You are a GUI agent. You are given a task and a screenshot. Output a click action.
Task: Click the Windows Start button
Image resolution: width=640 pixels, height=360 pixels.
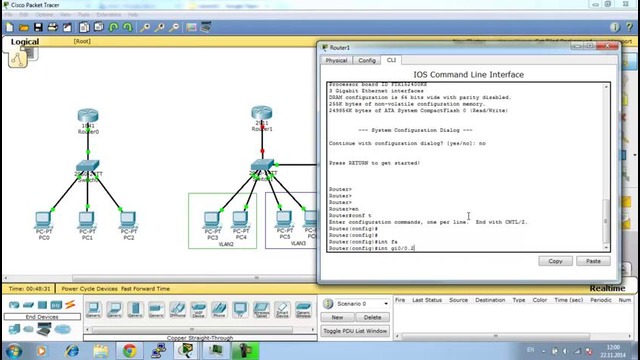[x=14, y=351]
